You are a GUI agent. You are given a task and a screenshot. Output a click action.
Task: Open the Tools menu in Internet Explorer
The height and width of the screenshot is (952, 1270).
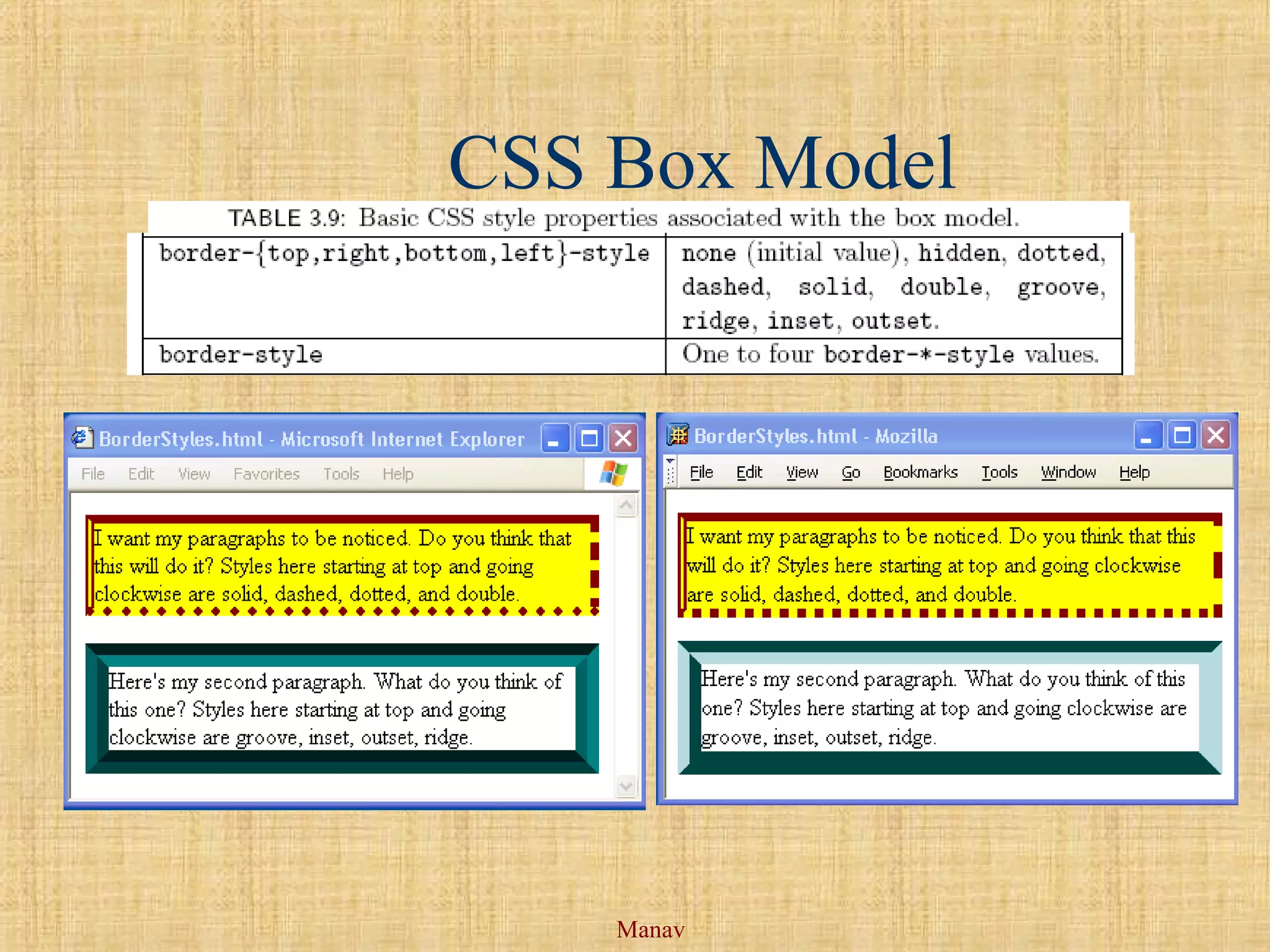(x=341, y=474)
